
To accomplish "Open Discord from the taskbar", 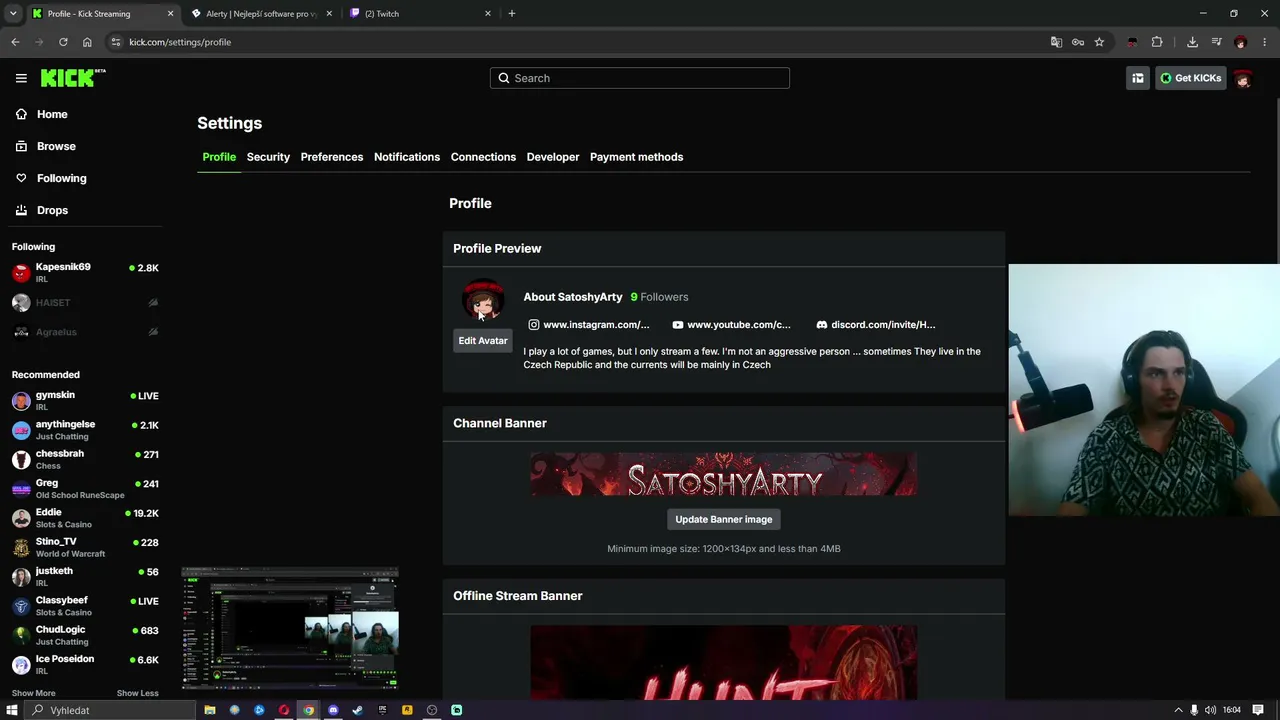I will point(333,710).
